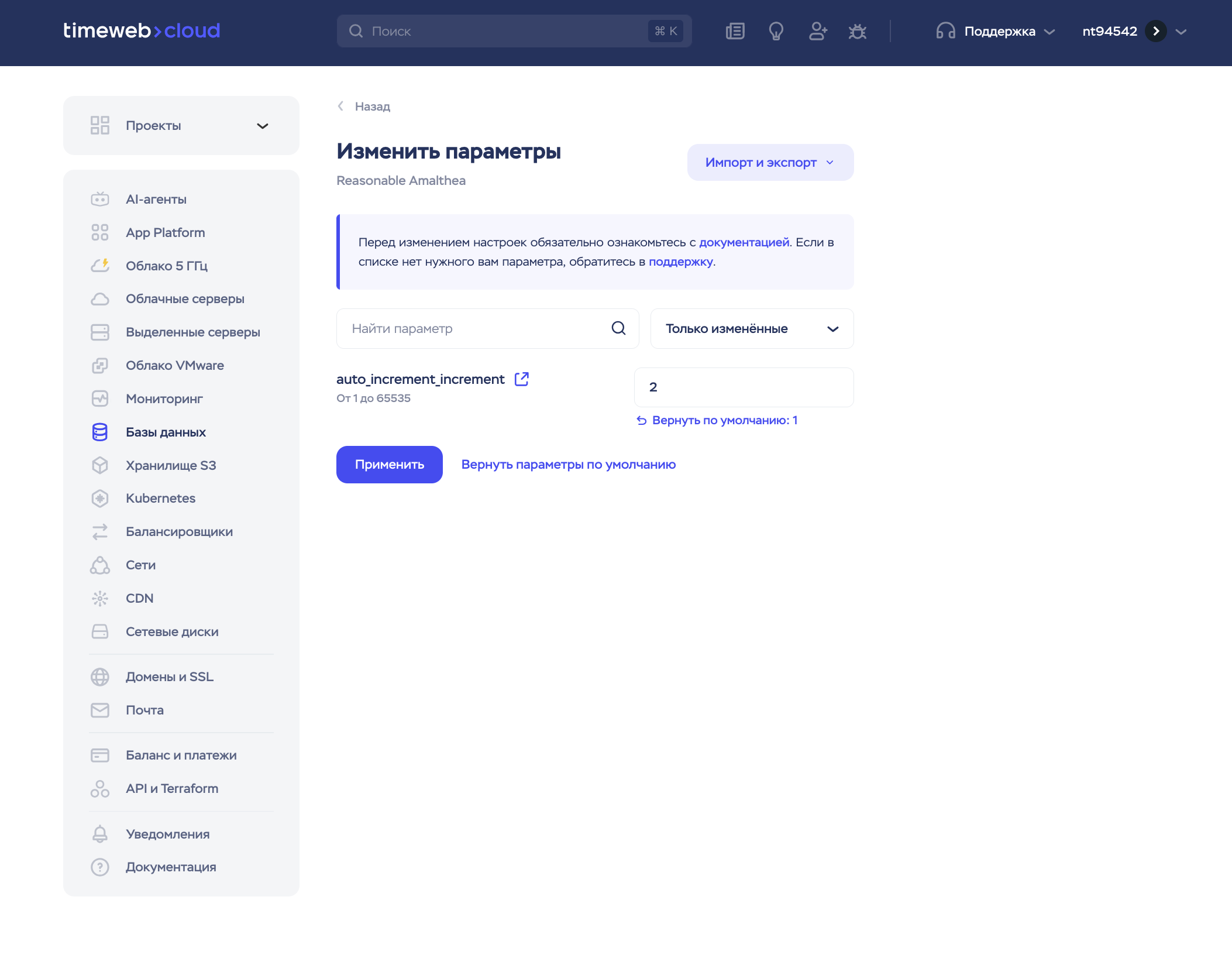Click the Базы данных database icon

(x=100, y=432)
